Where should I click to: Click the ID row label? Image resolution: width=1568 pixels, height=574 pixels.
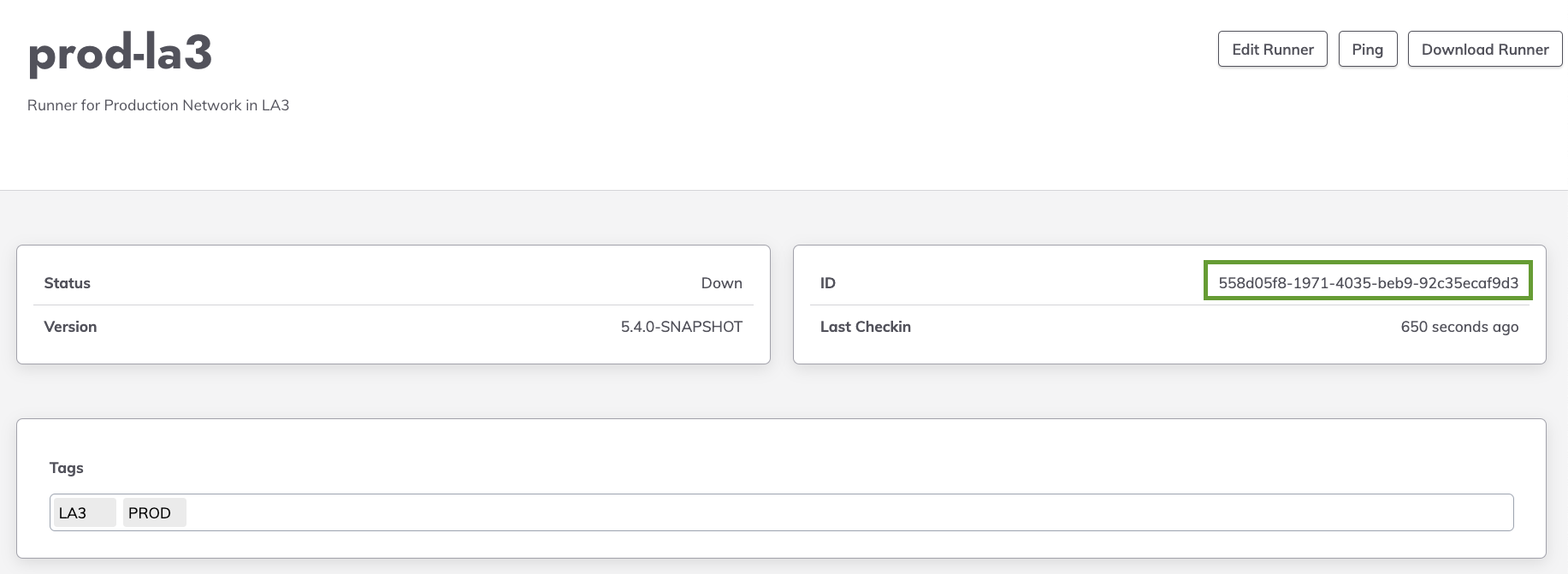[827, 283]
